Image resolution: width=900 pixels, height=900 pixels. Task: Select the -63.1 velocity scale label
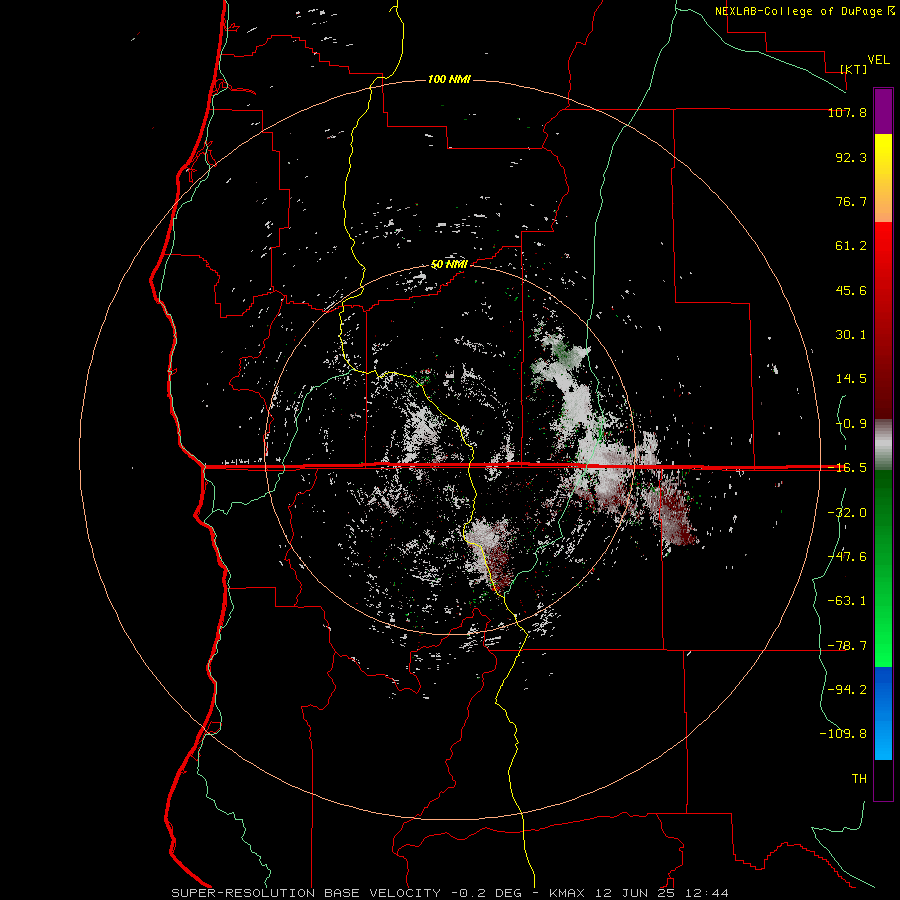[x=847, y=600]
